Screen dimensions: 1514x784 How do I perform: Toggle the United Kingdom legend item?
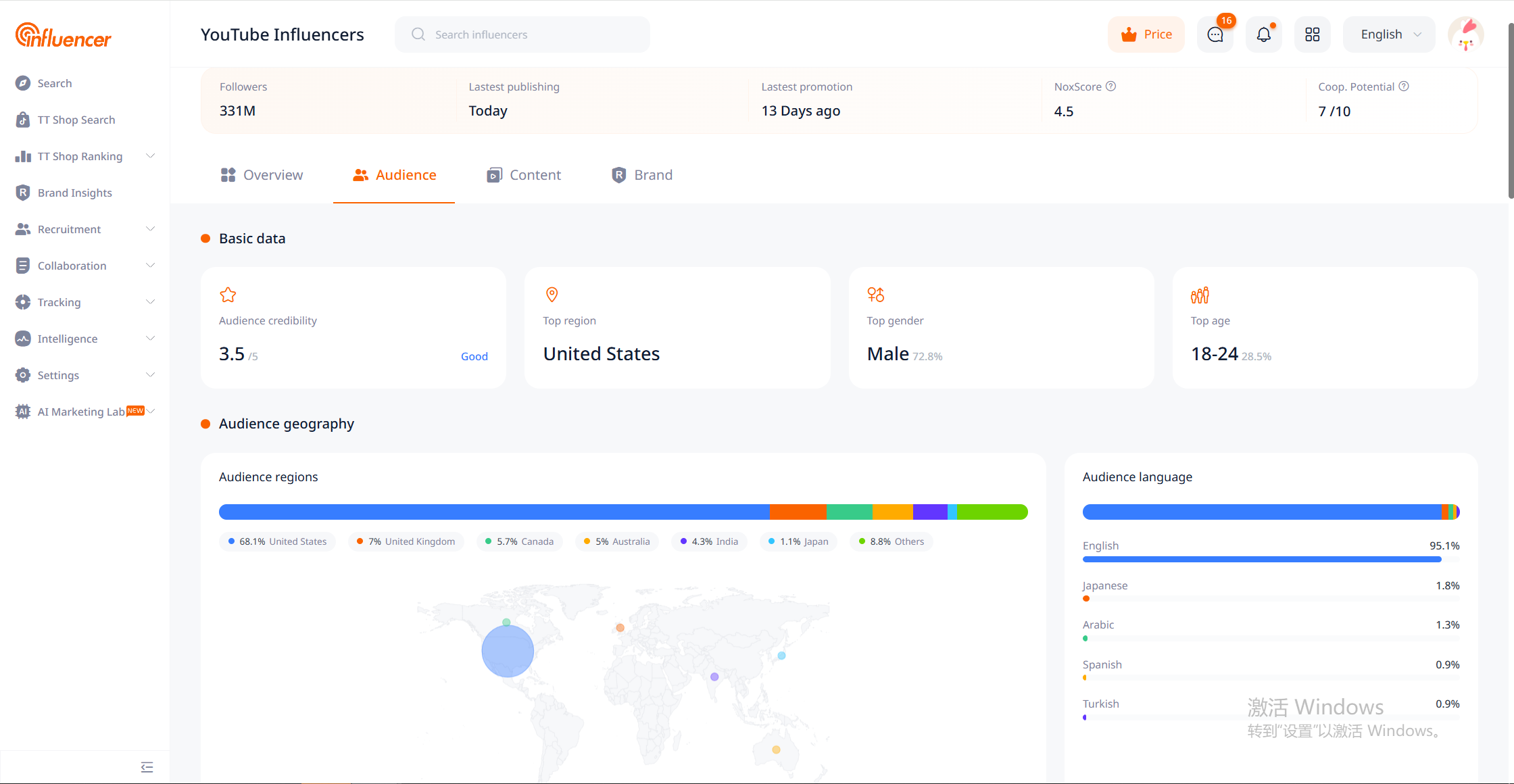(x=406, y=541)
